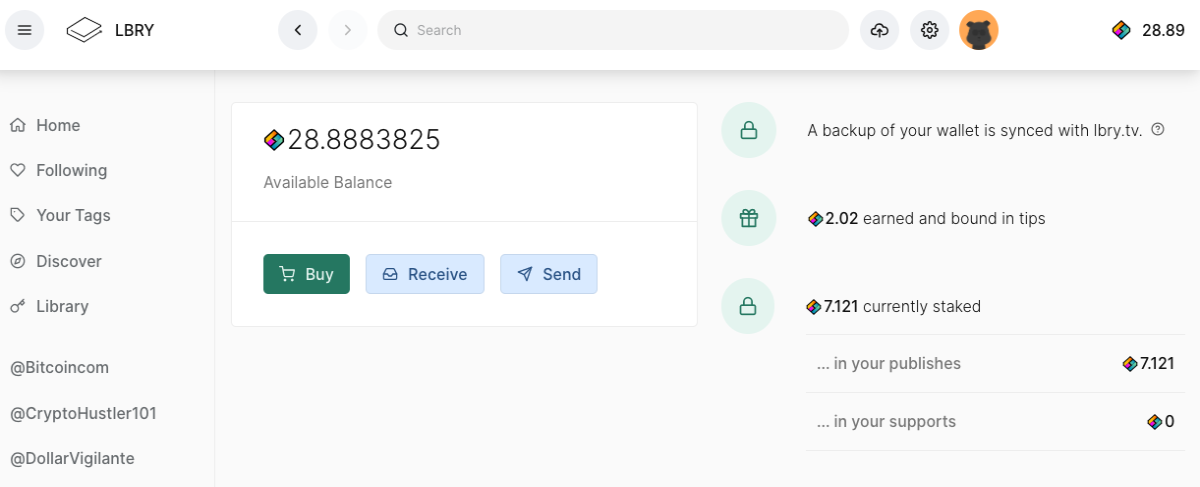Click the Your Tags tag icon

pos(17,215)
